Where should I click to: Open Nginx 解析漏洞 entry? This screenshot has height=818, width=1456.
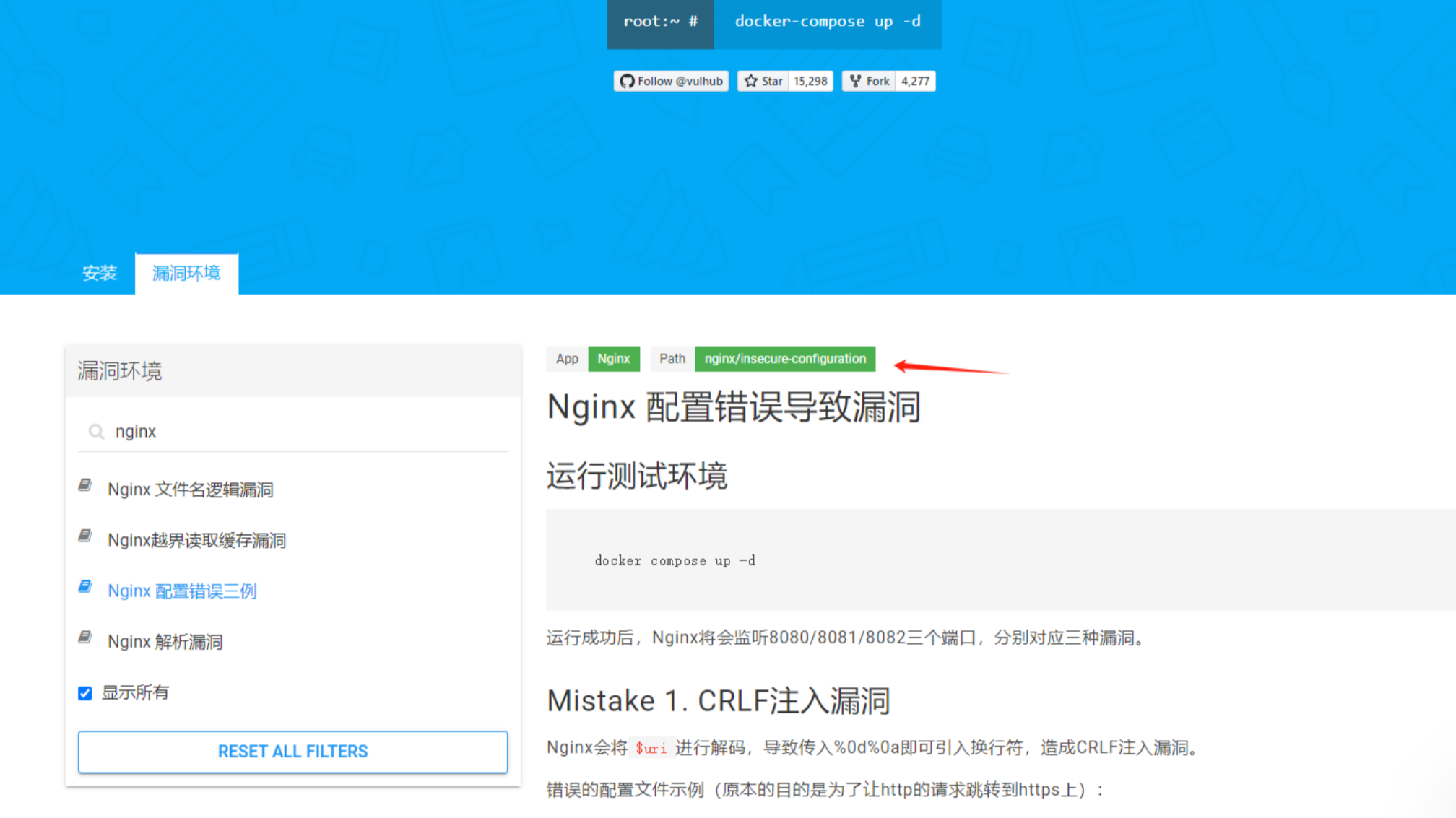(x=165, y=642)
